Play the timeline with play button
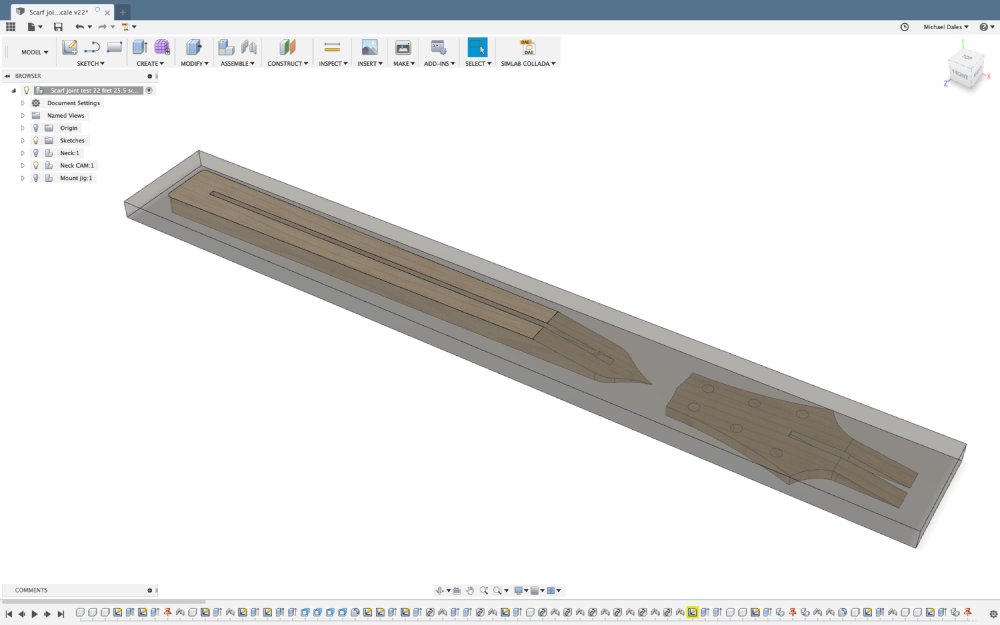Viewport: 1000px width, 625px height. click(34, 614)
